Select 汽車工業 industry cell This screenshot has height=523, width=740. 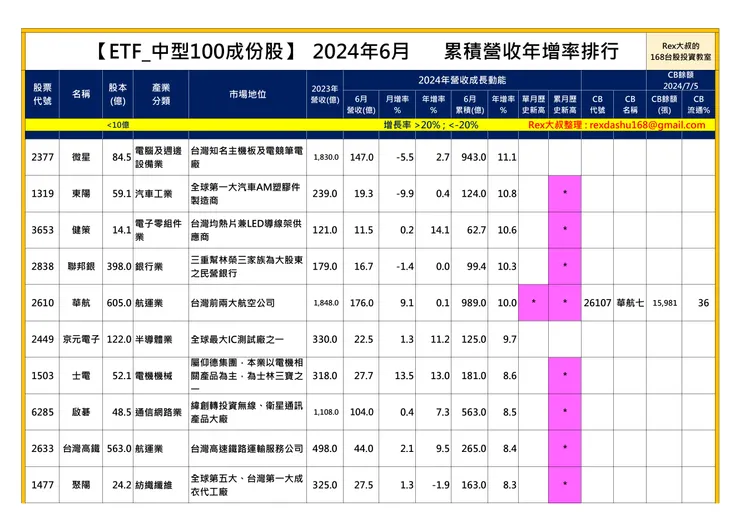[x=160, y=194]
